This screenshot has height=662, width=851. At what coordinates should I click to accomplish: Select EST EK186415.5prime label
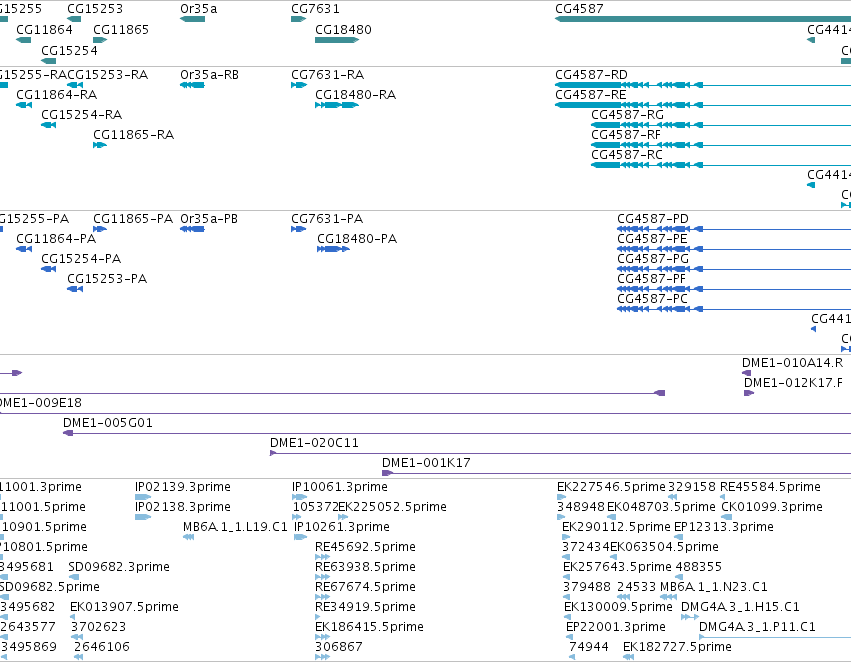(x=369, y=627)
